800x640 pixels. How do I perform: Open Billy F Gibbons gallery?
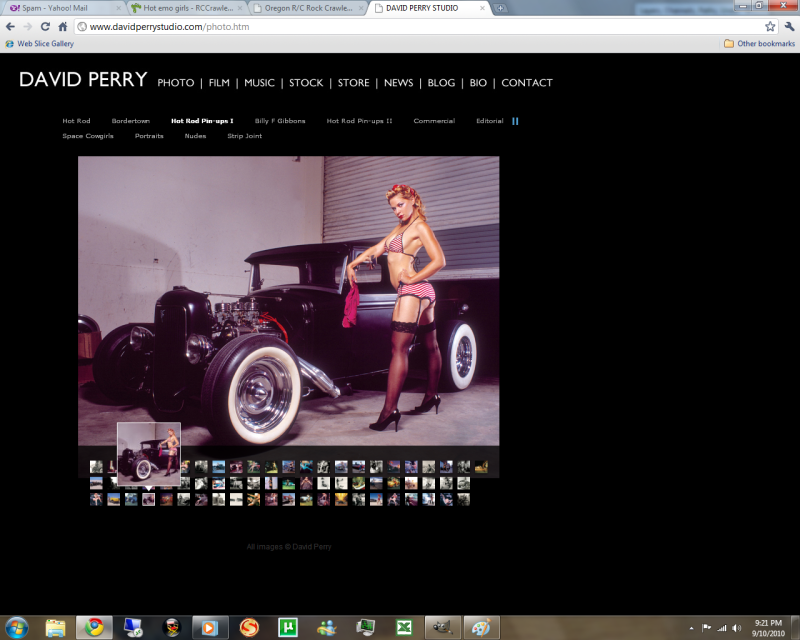tap(280, 121)
